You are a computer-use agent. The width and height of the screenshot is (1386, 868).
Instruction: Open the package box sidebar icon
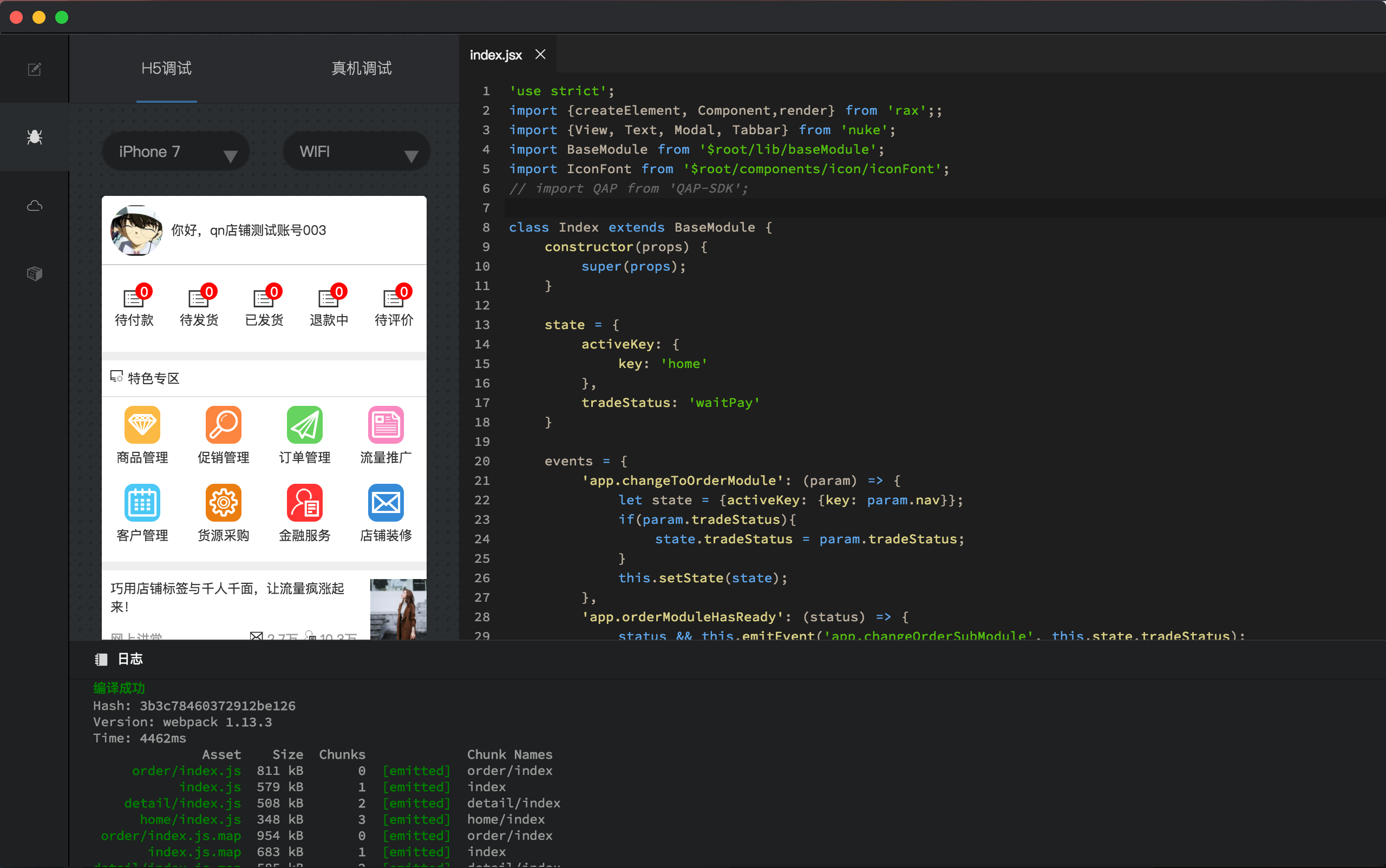point(35,273)
